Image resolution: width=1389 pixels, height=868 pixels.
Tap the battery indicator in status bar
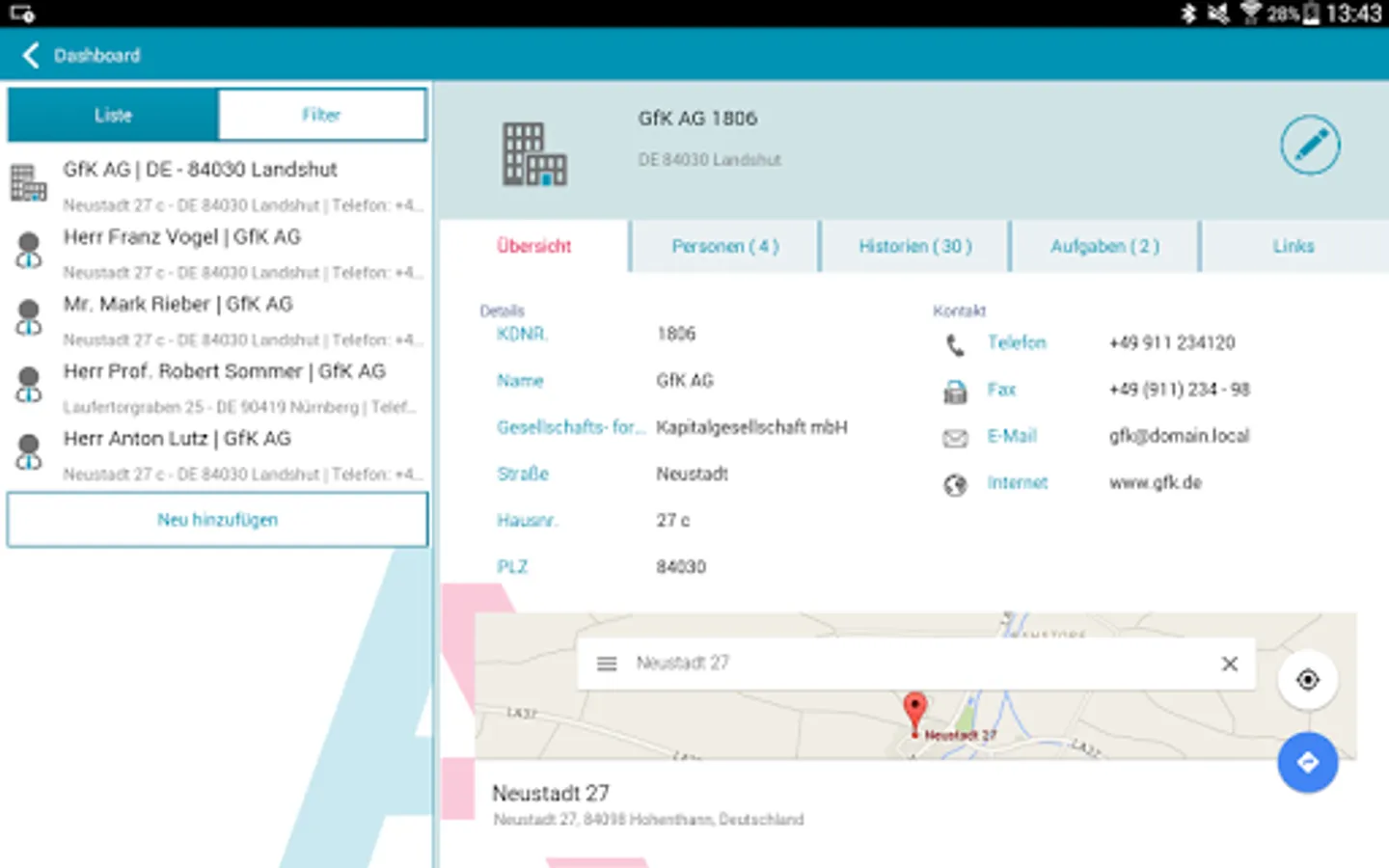click(x=1311, y=14)
